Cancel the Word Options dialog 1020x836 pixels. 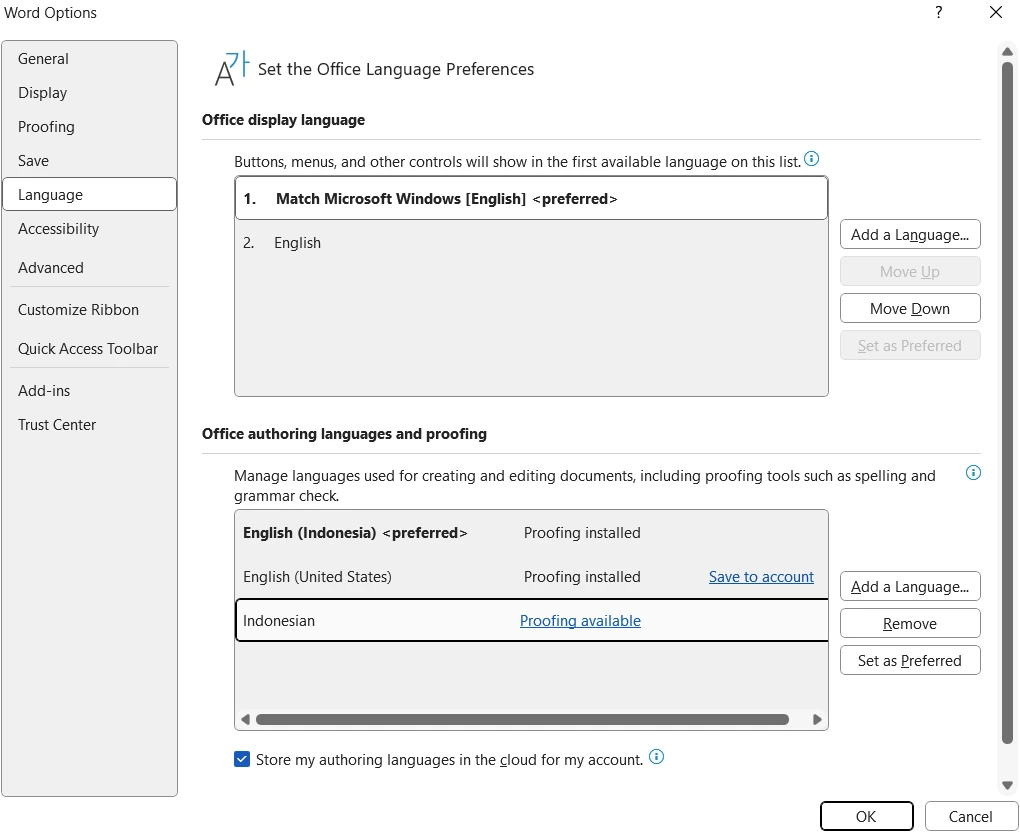click(970, 816)
